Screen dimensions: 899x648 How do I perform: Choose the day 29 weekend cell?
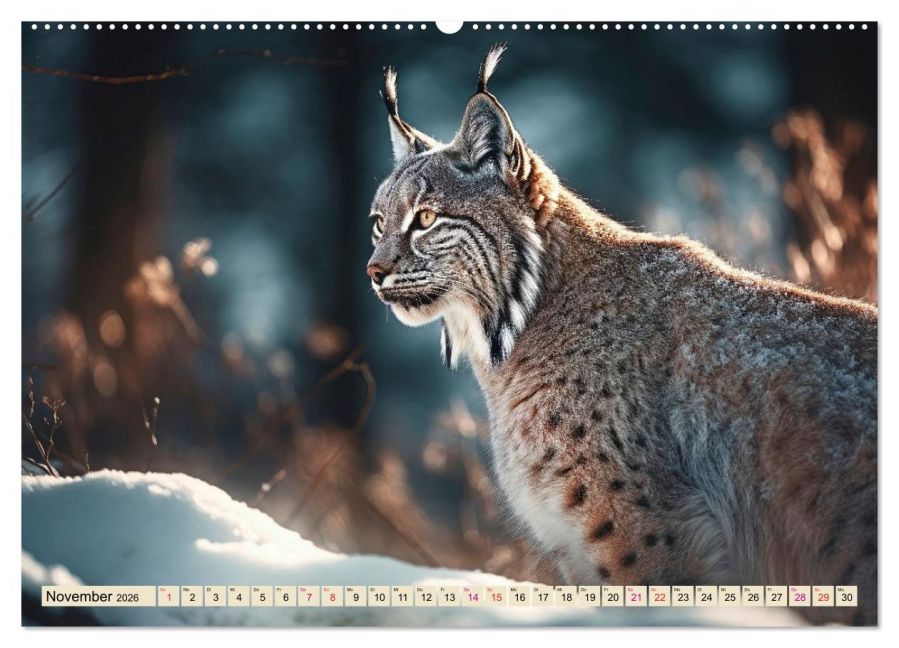[x=824, y=596]
